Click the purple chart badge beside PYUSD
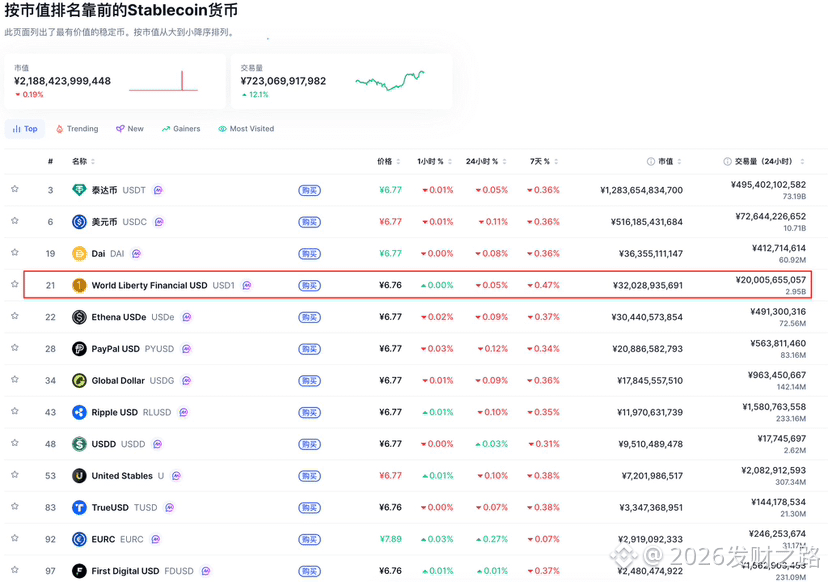The image size is (828, 582). (x=186, y=349)
